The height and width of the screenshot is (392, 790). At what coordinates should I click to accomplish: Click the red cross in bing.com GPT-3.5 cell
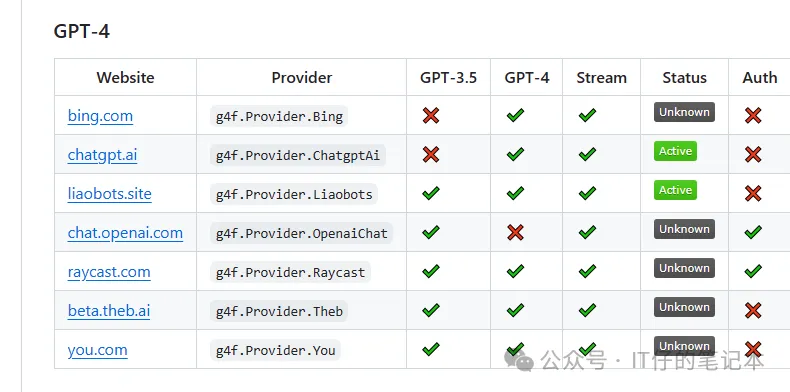click(431, 115)
